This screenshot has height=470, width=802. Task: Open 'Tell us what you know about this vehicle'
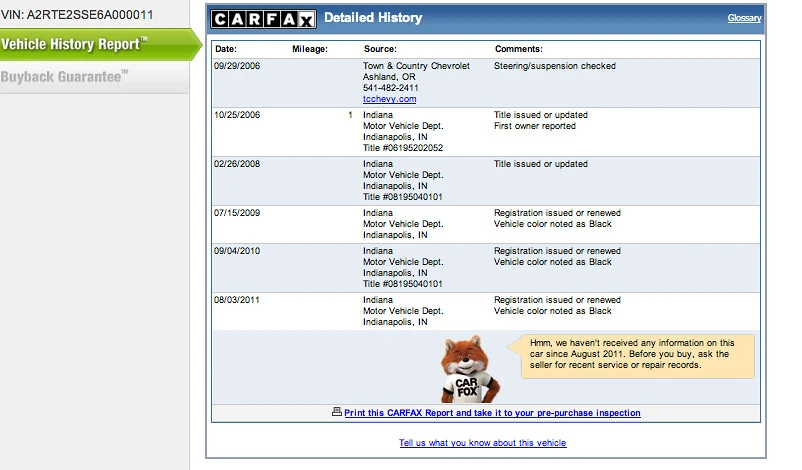(482, 443)
